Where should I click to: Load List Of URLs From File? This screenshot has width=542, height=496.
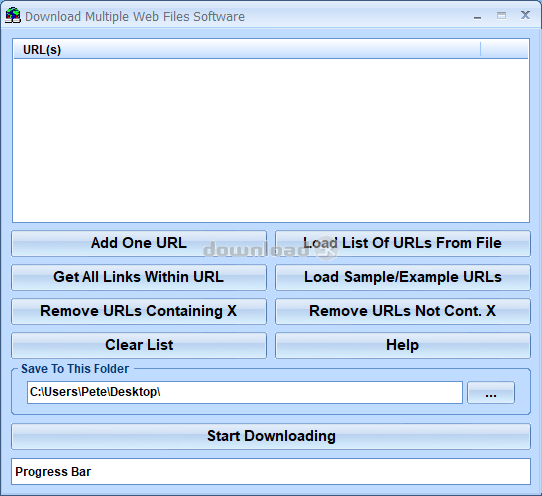[x=403, y=243]
